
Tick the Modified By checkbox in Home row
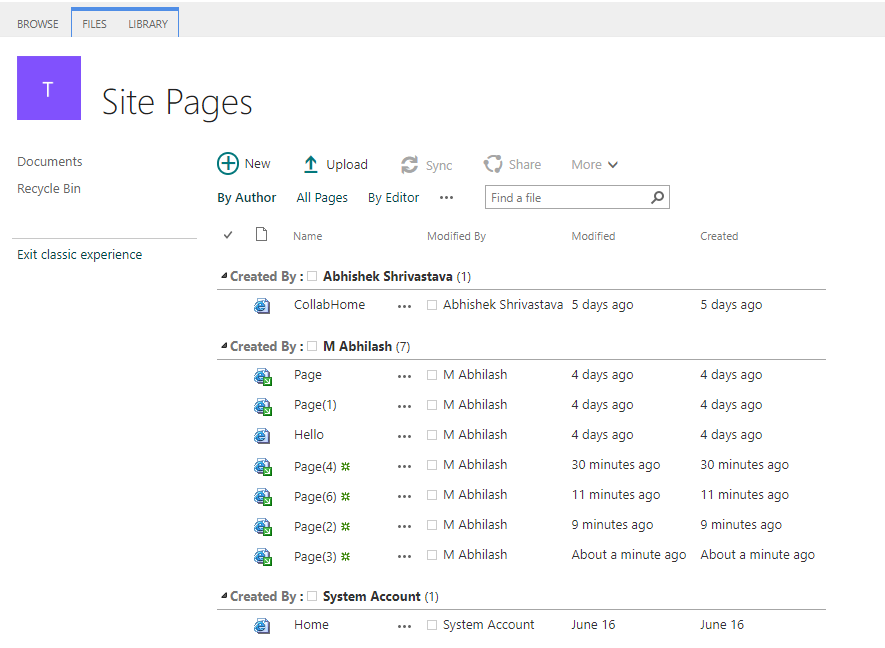432,625
